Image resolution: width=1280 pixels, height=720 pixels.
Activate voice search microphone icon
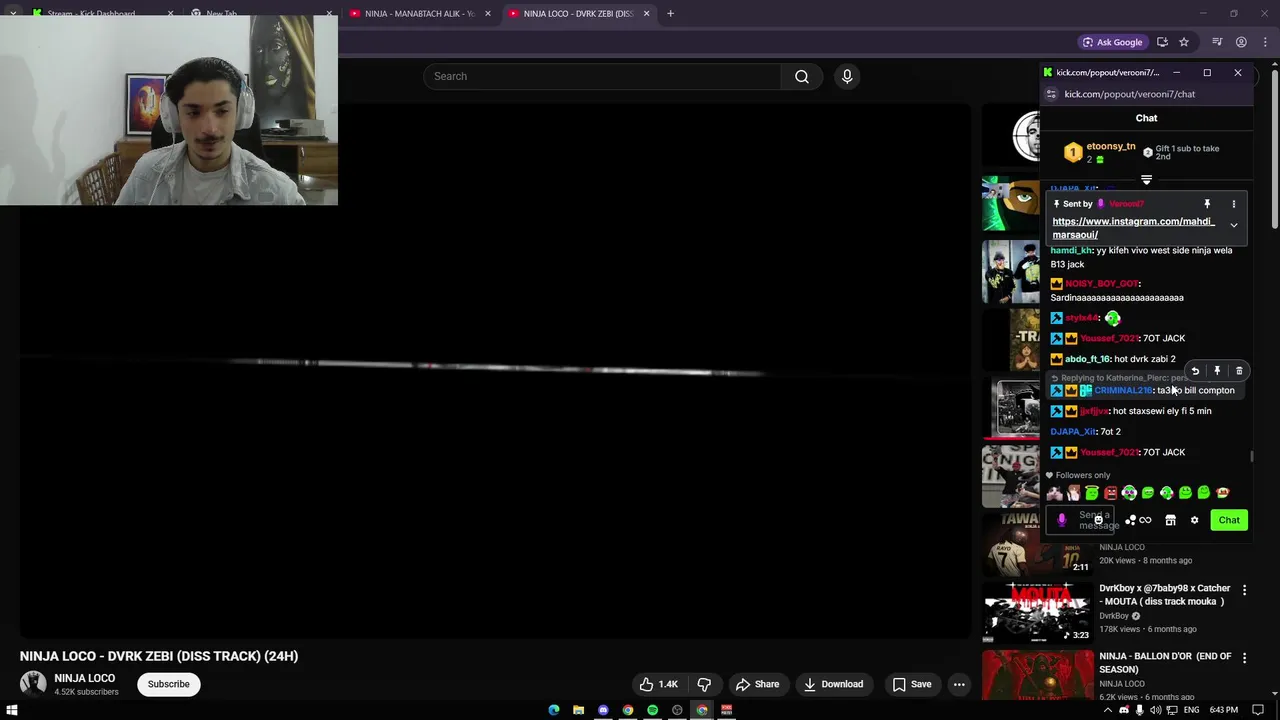847,76
